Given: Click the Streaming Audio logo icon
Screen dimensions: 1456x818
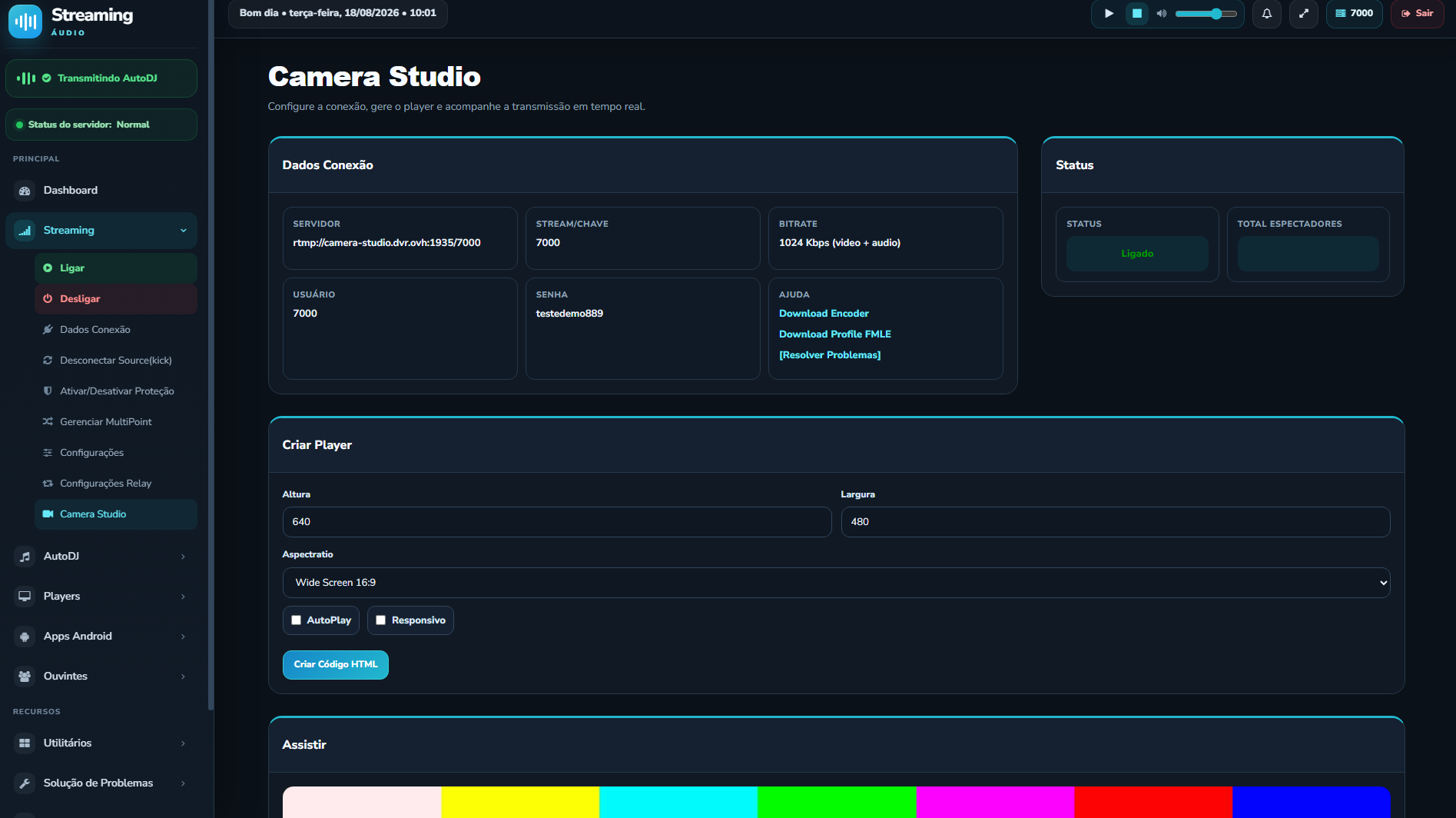Looking at the screenshot, I should 25,22.
